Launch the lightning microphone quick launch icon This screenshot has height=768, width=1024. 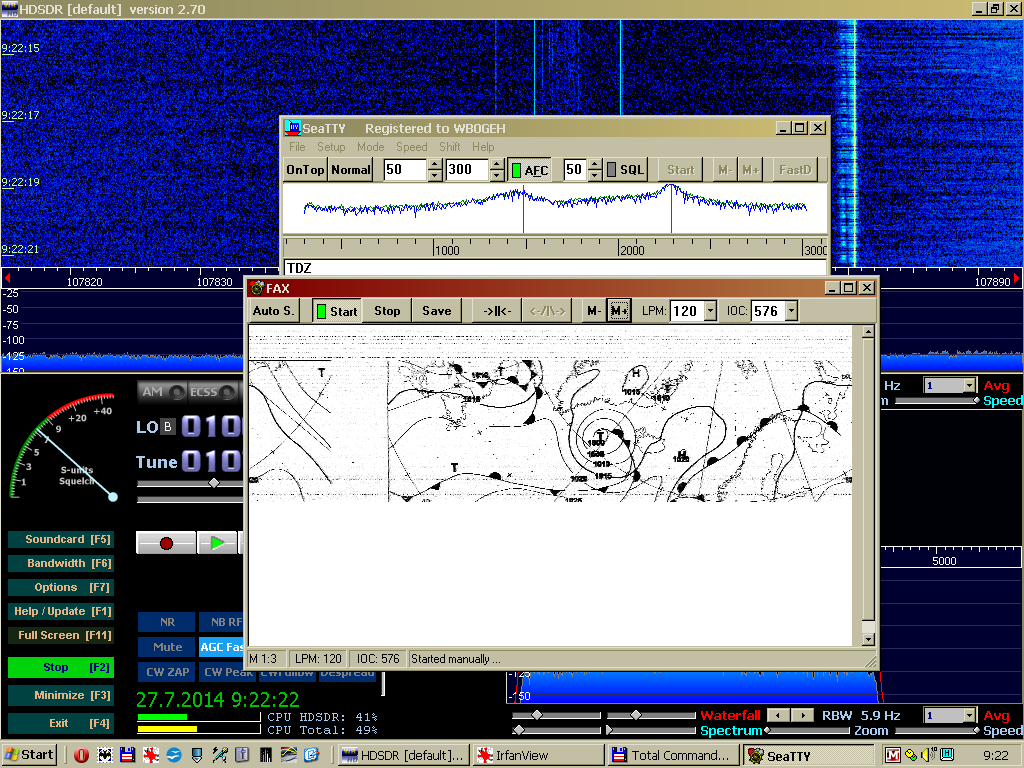click(220, 755)
